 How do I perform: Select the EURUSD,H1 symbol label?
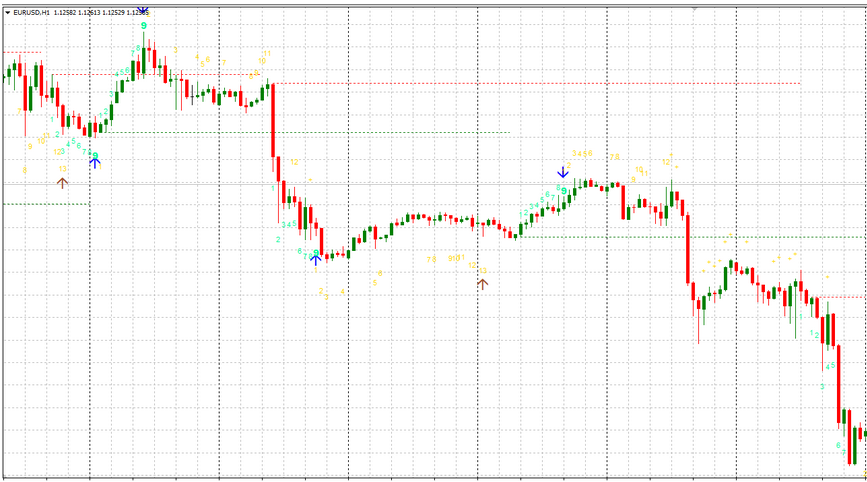tap(32, 12)
